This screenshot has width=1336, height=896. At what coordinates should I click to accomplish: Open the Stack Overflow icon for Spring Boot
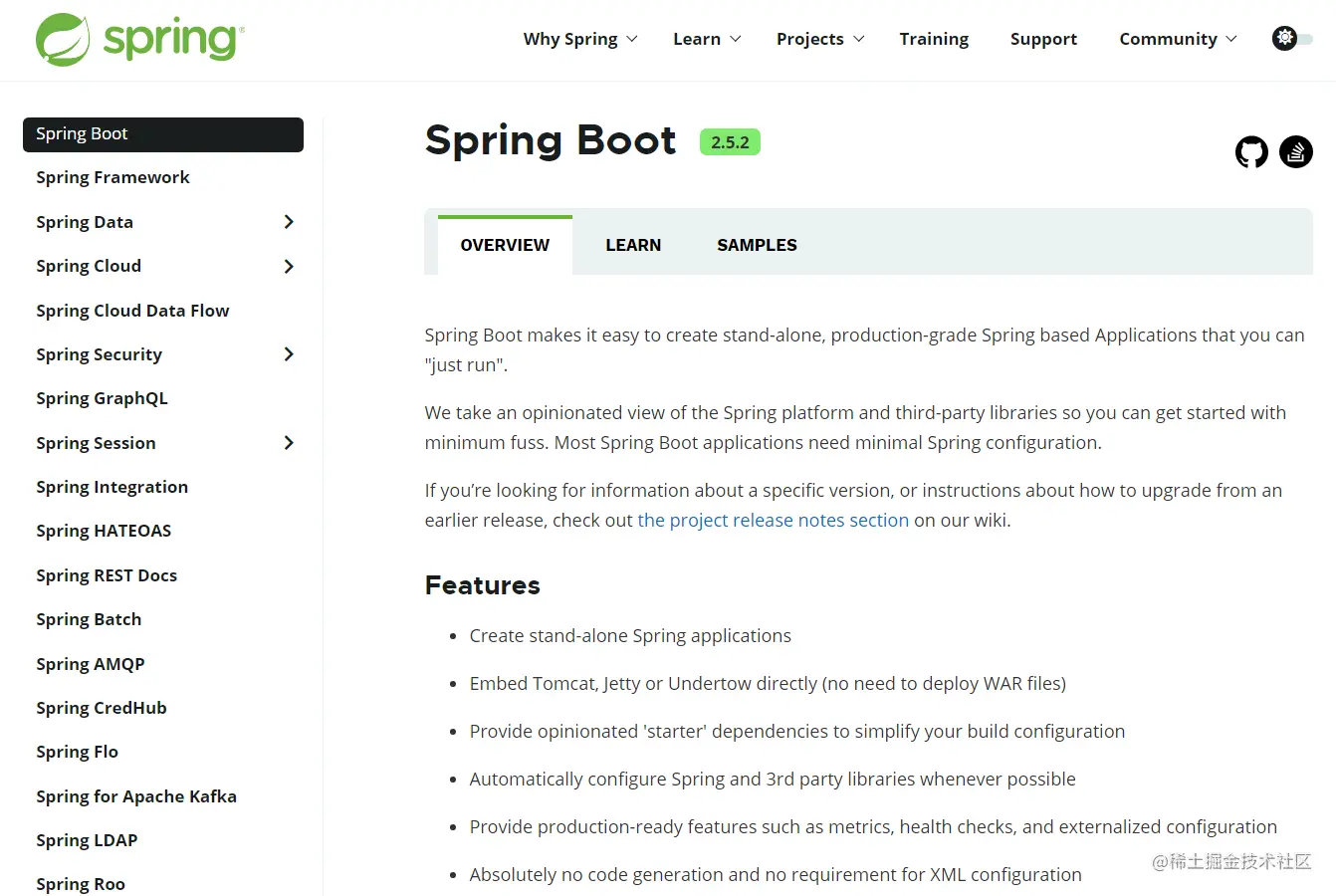pyautogui.click(x=1295, y=152)
